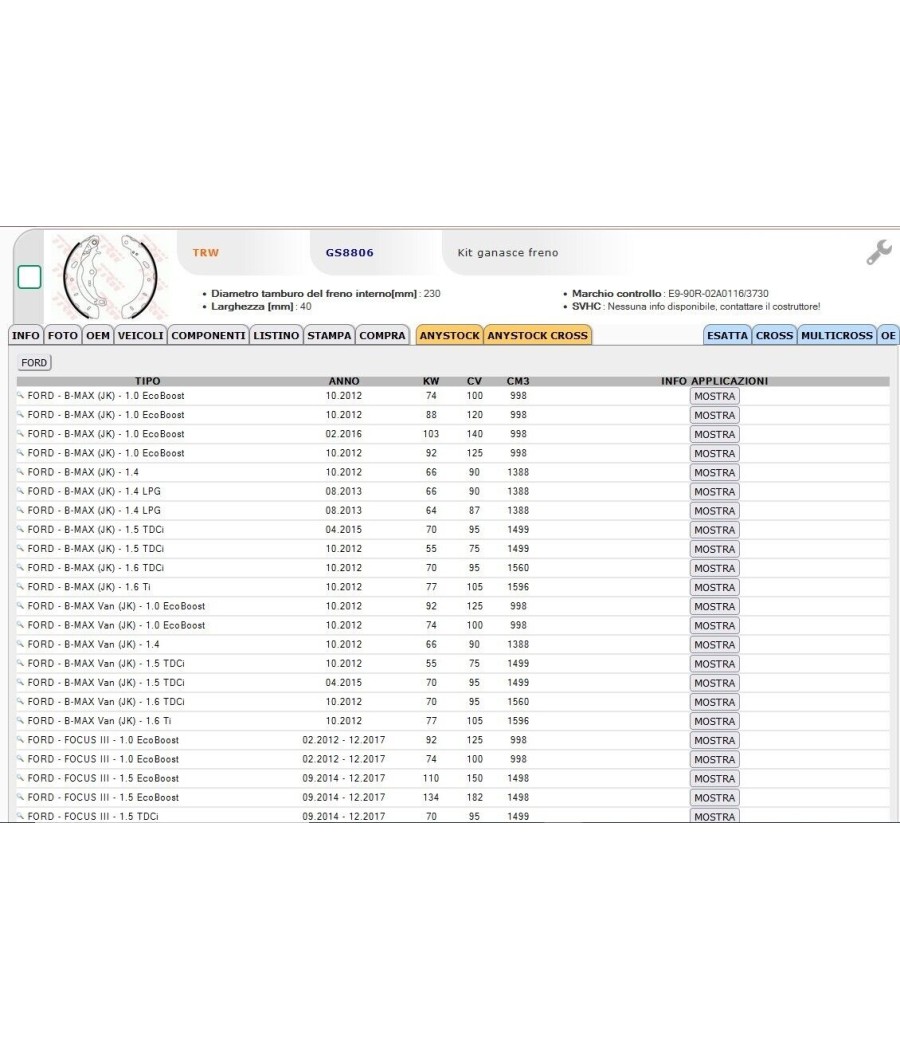Viewport: 900px width, 1050px height.
Task: Click the CV column header
Action: point(474,381)
